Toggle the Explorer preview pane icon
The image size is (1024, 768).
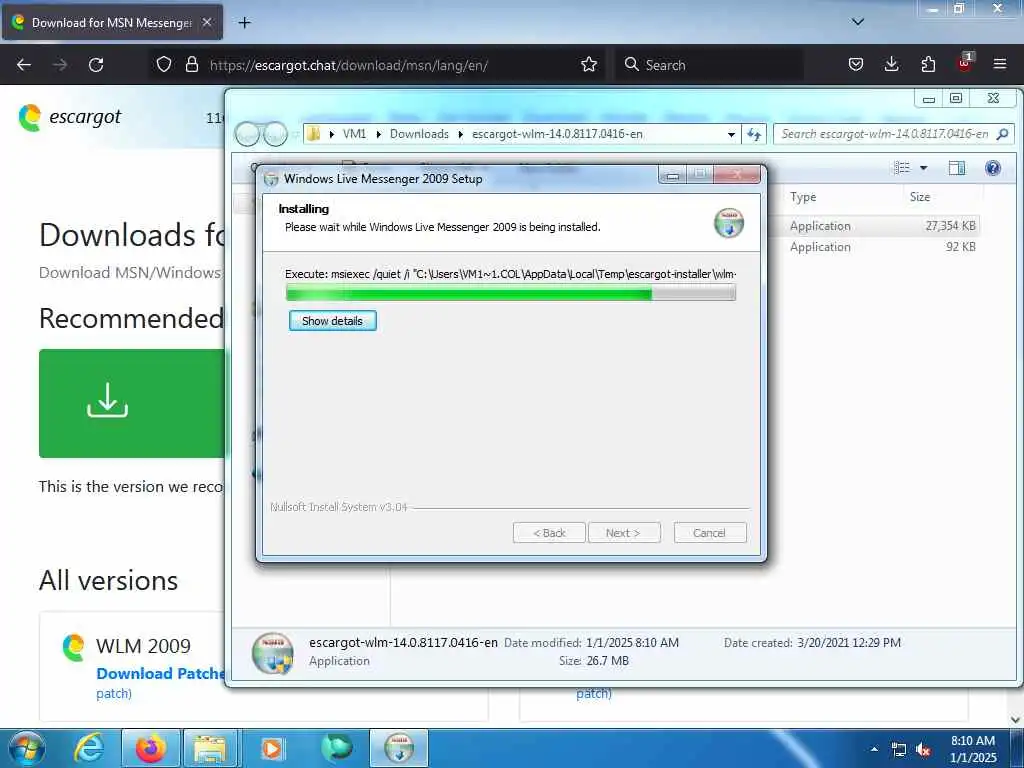point(957,168)
